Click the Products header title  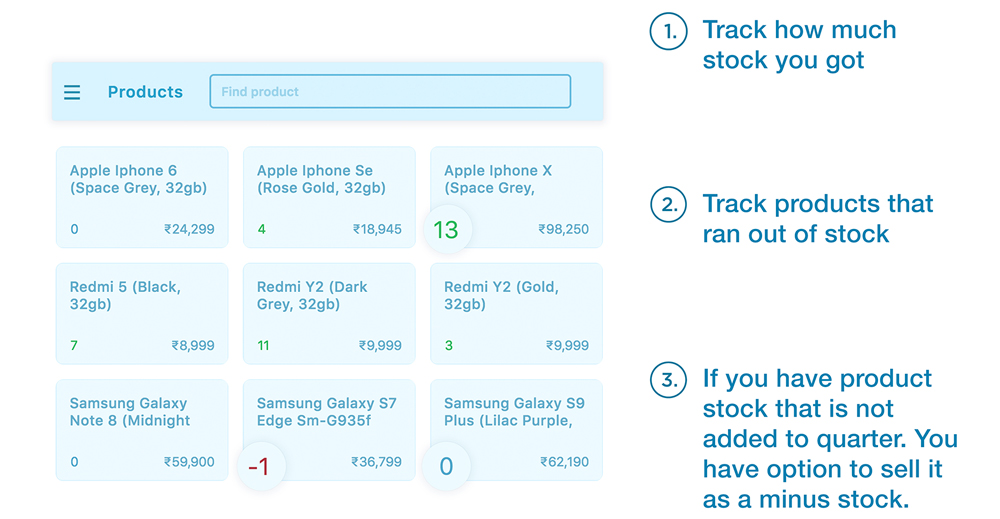(145, 92)
